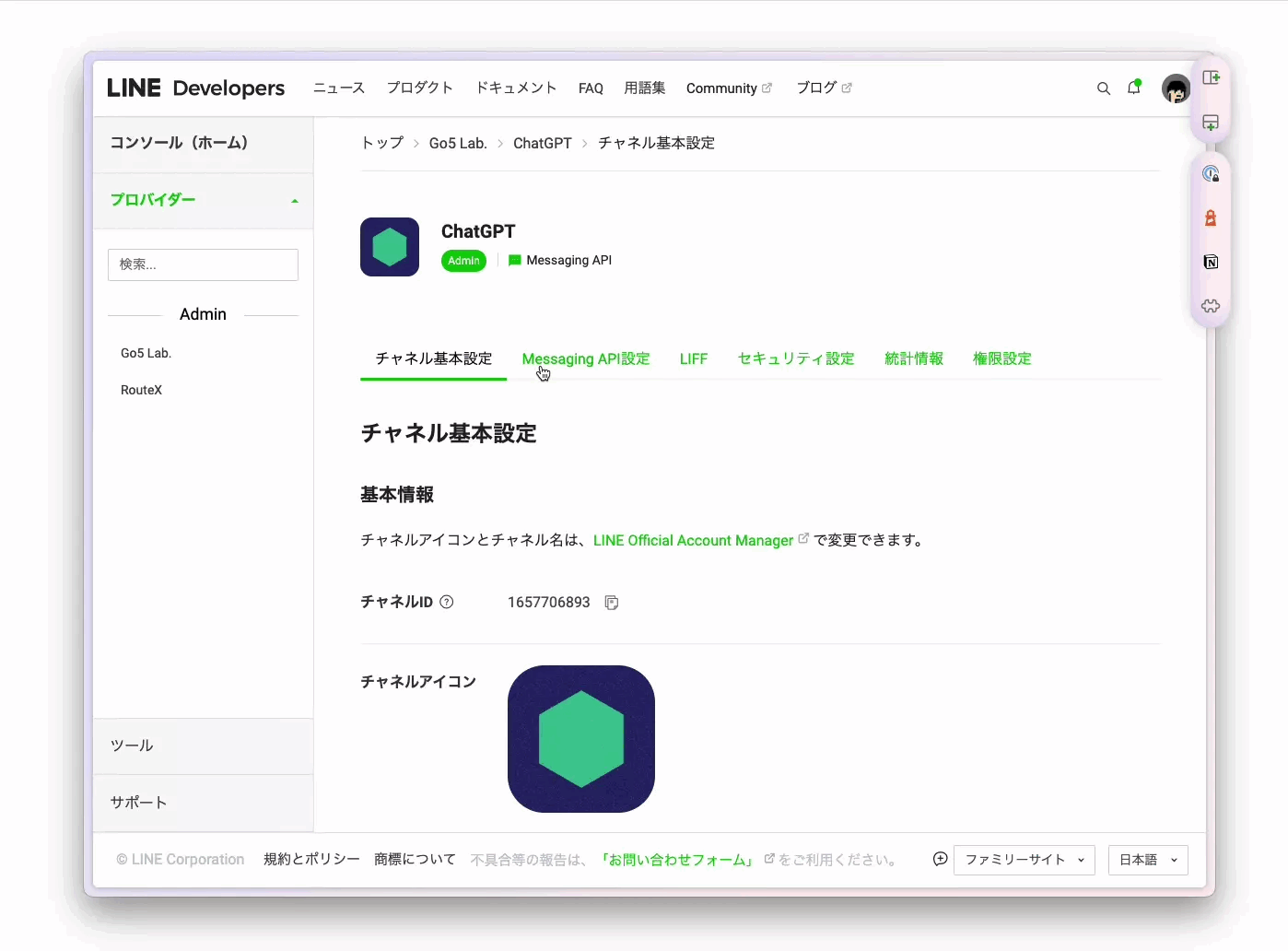This screenshot has height=951, width=1288.
Task: Switch to the LIFF tab
Action: 694,358
